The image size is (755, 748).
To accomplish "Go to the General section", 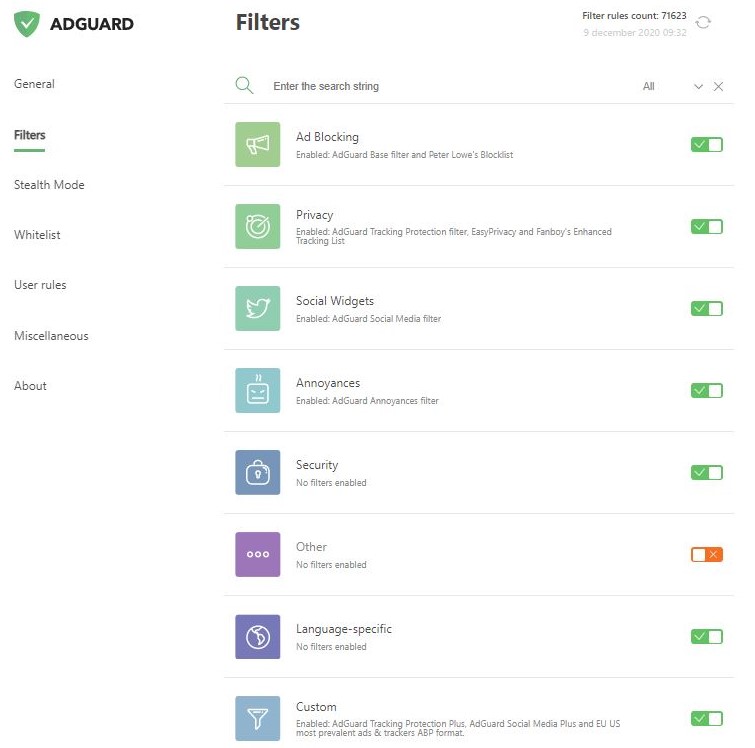I will 34,84.
